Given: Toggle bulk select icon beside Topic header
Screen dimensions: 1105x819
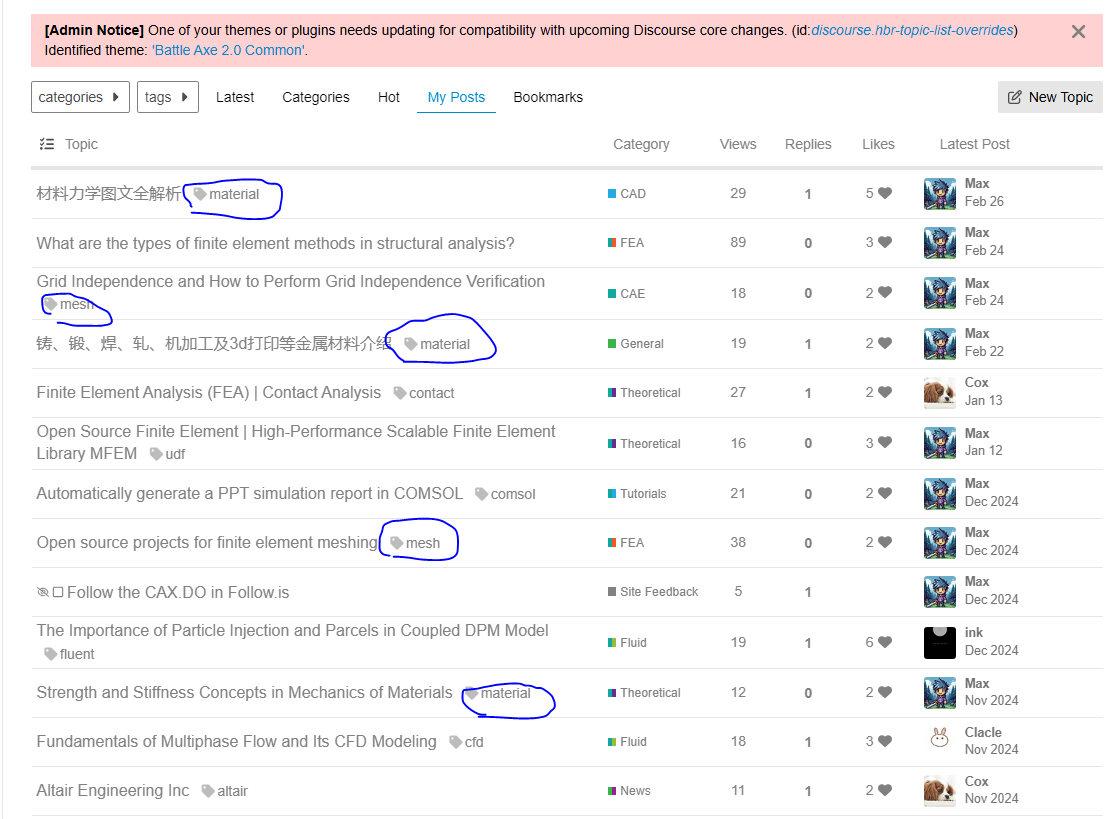Looking at the screenshot, I should (46, 144).
